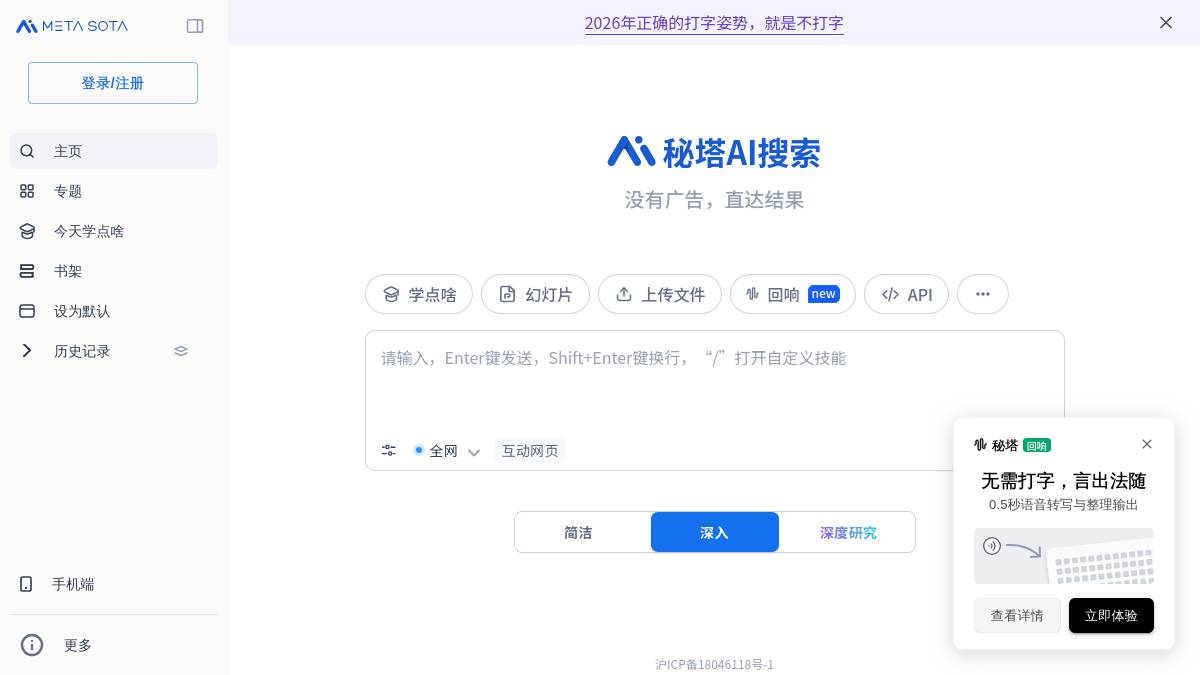The image size is (1200, 675).
Task: Select the 深入 mode tab
Action: pos(715,532)
